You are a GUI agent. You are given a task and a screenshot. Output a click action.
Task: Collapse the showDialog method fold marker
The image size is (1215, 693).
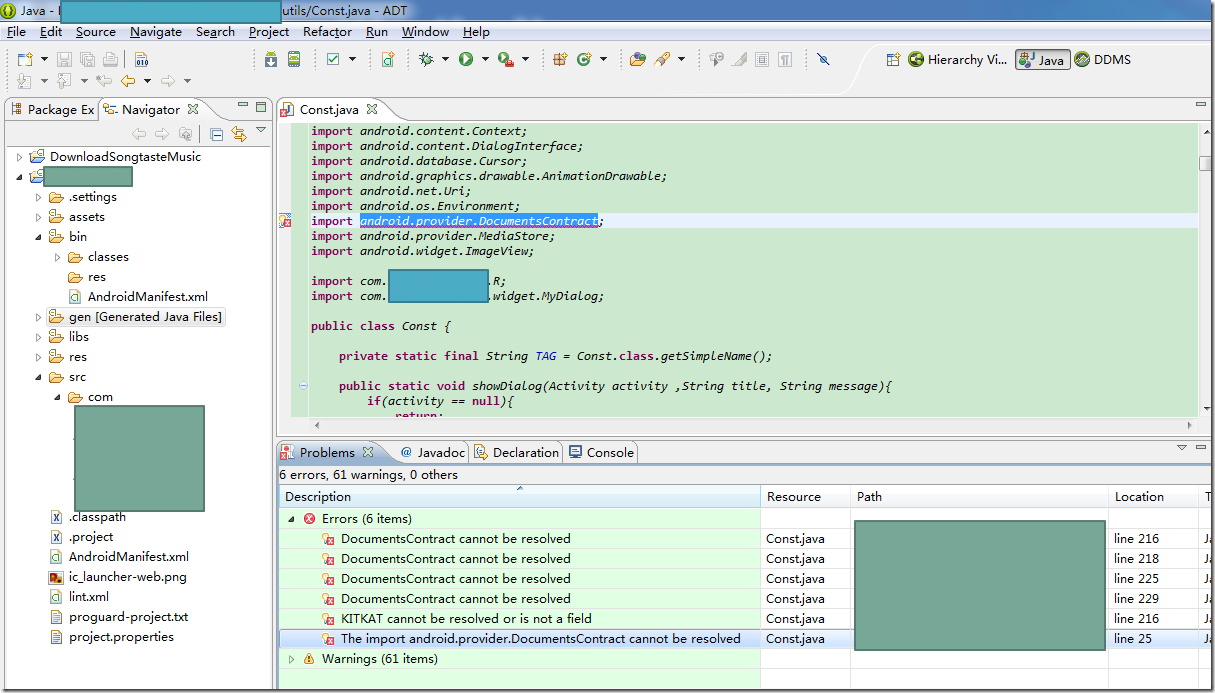click(x=303, y=386)
